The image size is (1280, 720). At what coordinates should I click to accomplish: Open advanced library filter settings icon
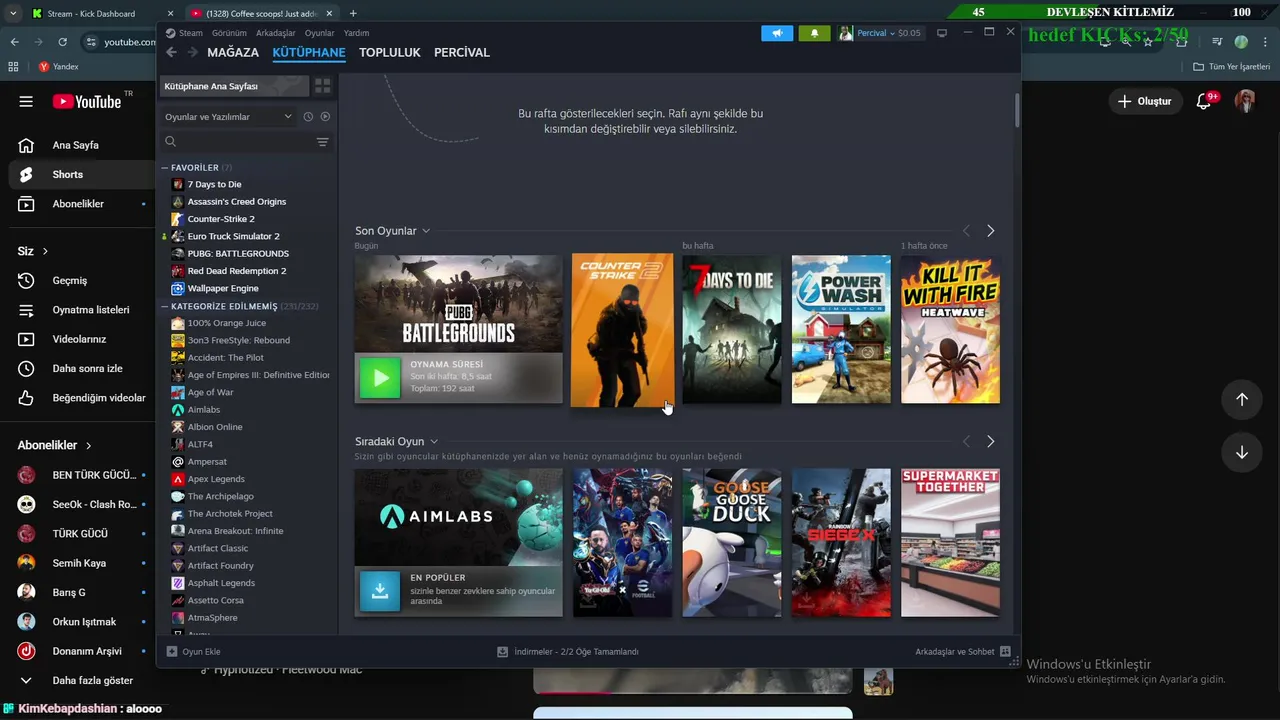point(322,142)
